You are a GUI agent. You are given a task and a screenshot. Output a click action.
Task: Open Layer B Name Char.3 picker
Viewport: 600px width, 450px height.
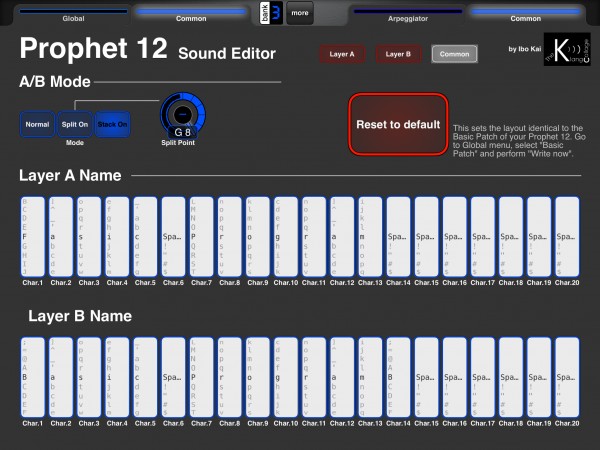tap(89, 377)
